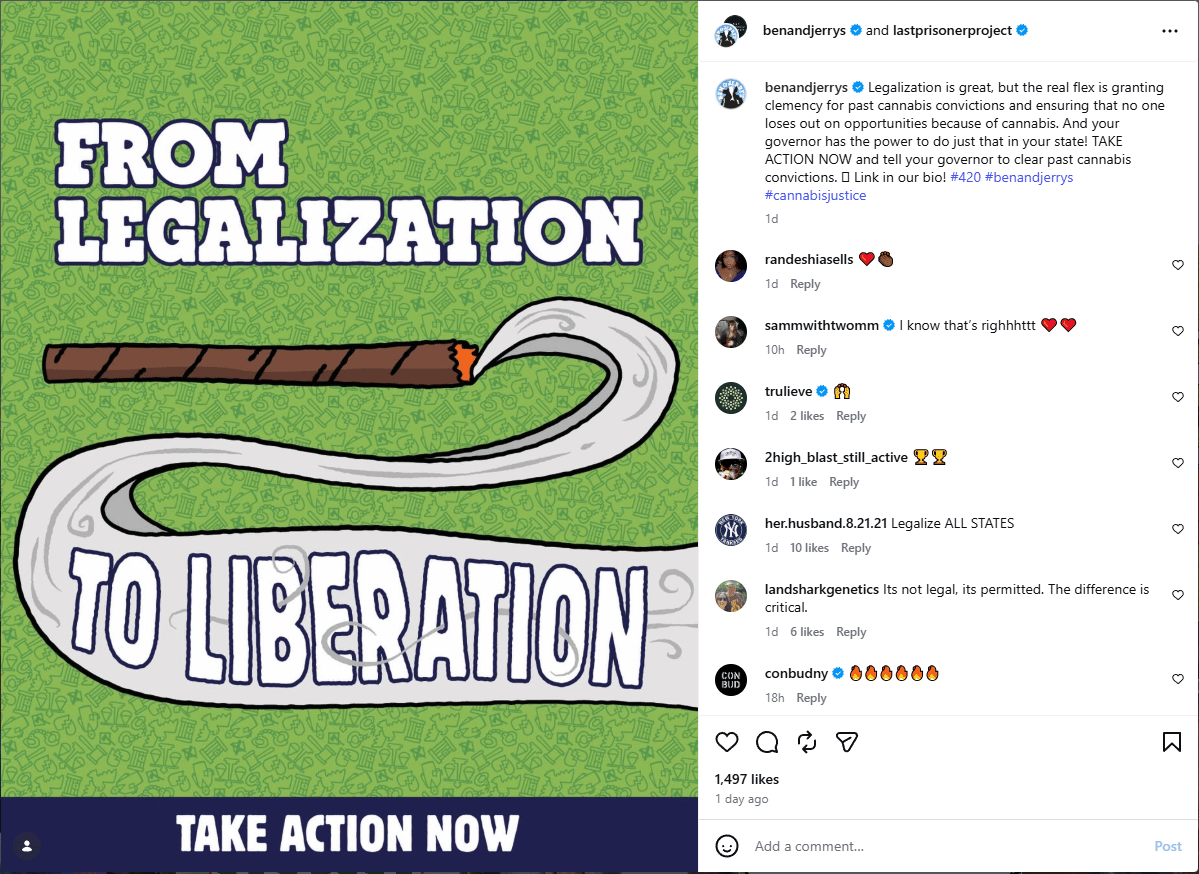This screenshot has width=1199, height=874.
Task: Open the #cannabisjustice hashtag
Action: click(815, 195)
